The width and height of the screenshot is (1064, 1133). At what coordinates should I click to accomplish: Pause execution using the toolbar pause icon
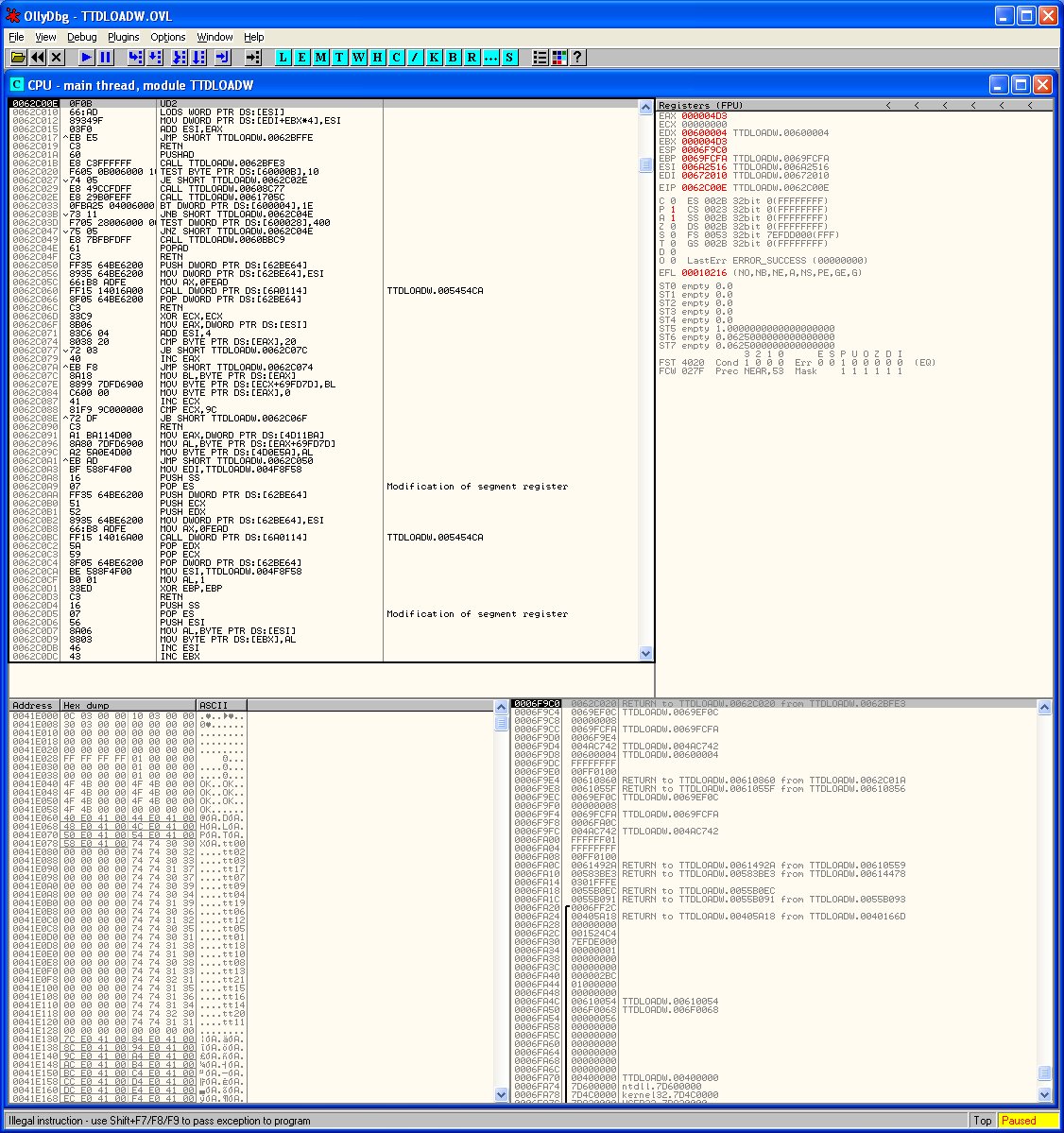click(x=106, y=57)
